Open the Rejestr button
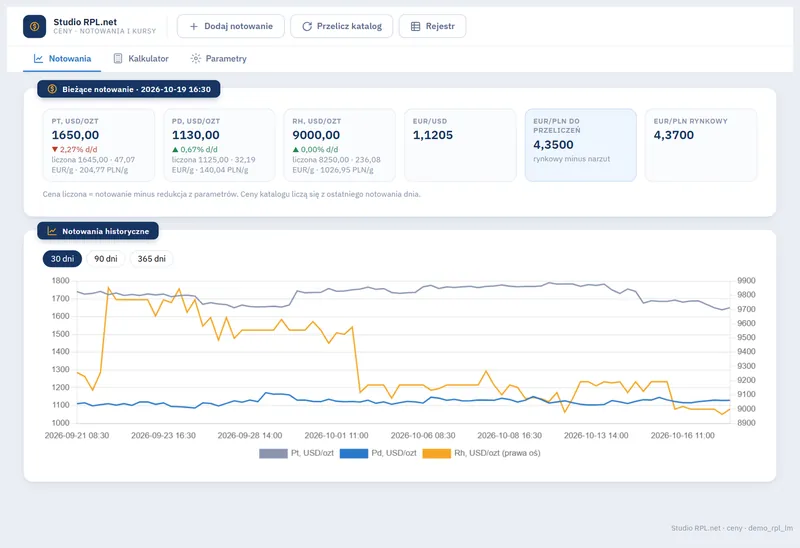This screenshot has height=548, width=800. 433,26
